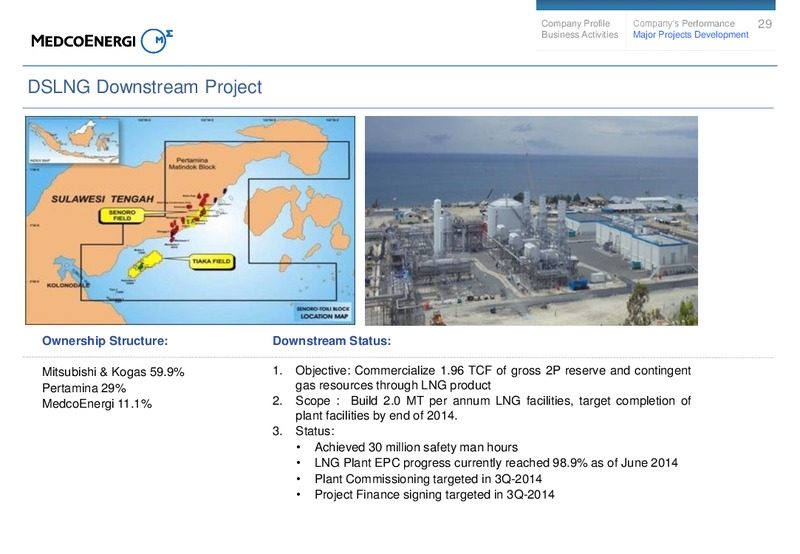
Task: Open 'Major Projects Development' section label
Action: pos(691,35)
